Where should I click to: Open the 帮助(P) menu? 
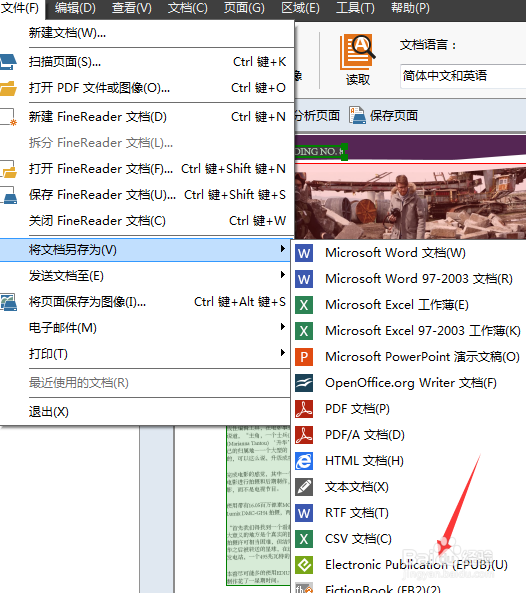pos(410,8)
